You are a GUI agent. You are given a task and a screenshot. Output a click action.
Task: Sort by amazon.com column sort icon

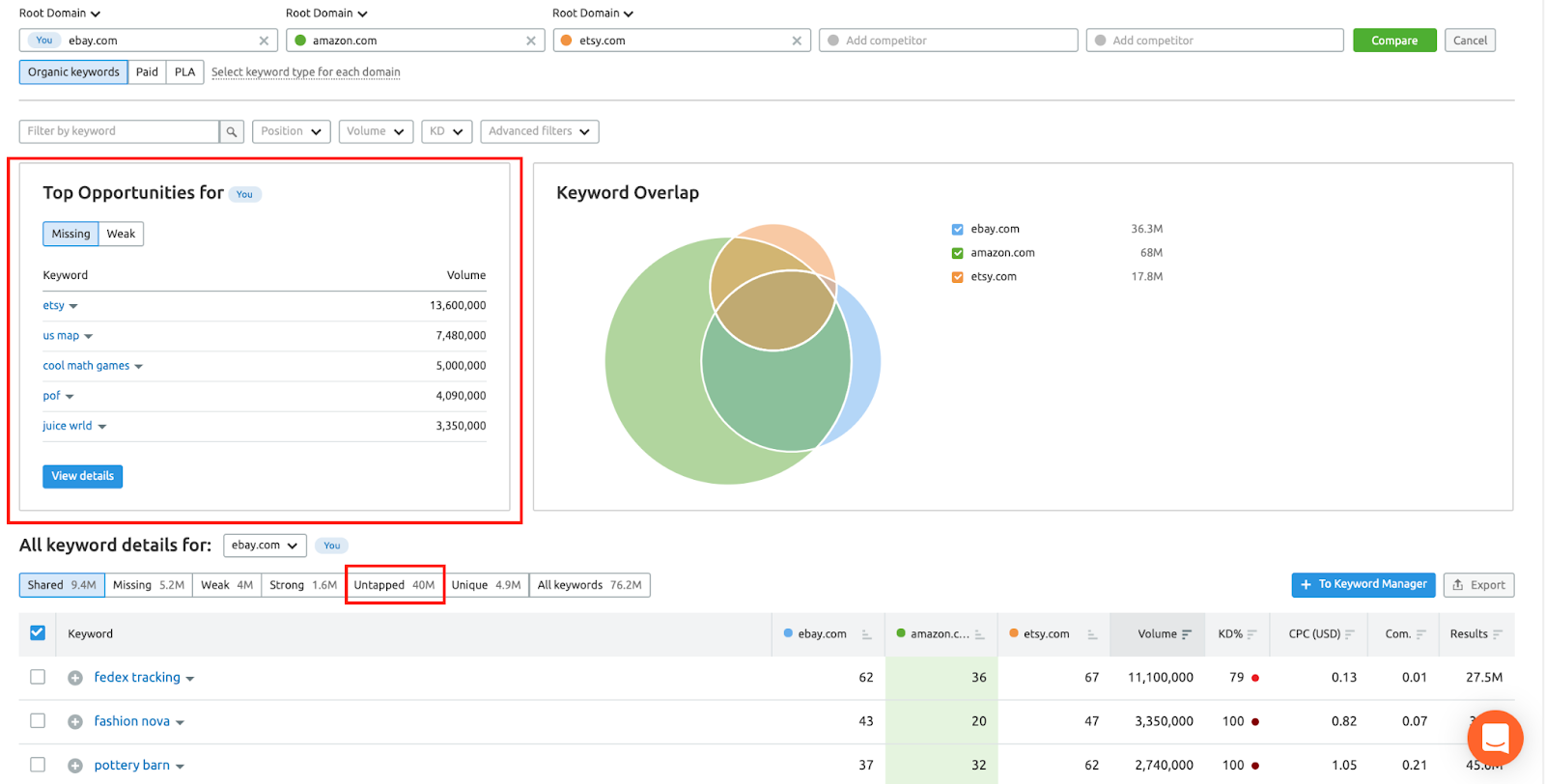(x=979, y=634)
